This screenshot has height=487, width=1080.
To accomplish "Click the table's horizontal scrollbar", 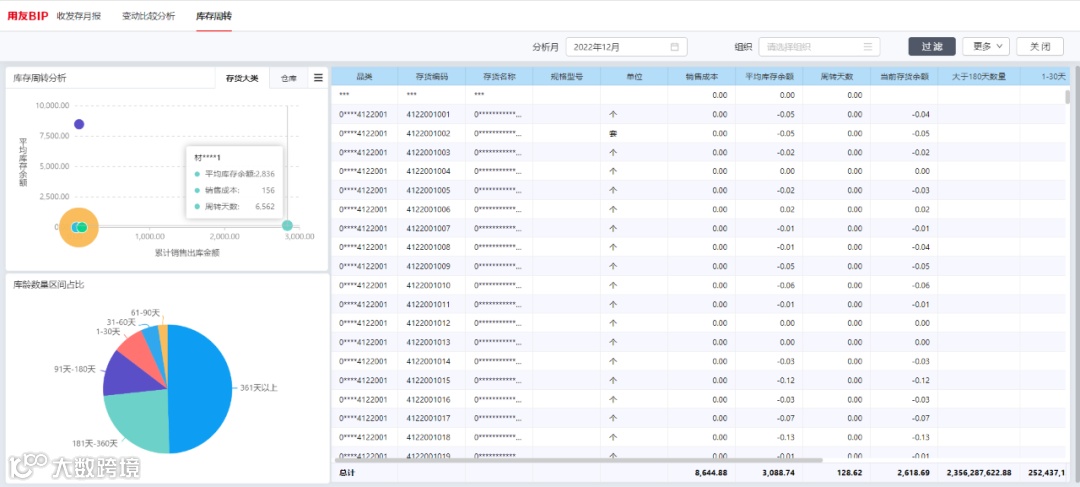I will point(579,459).
